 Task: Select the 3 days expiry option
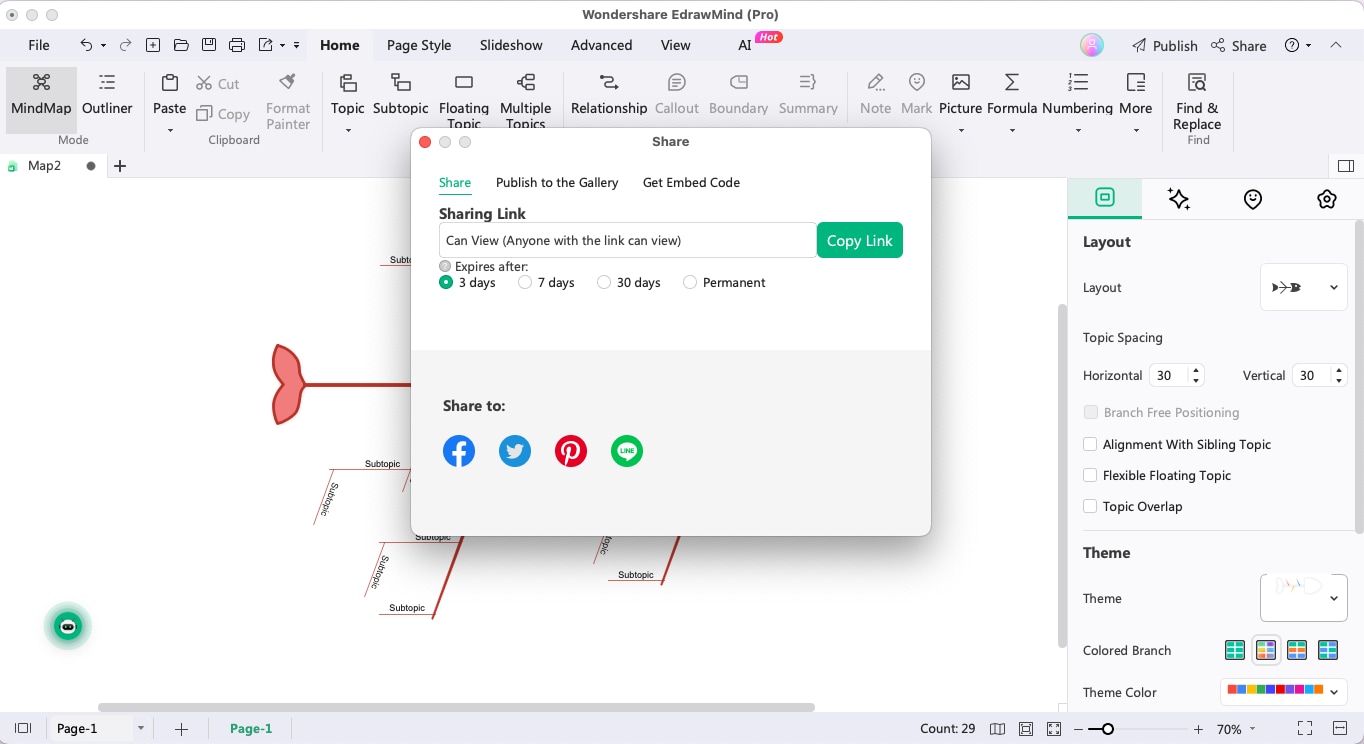coord(446,283)
